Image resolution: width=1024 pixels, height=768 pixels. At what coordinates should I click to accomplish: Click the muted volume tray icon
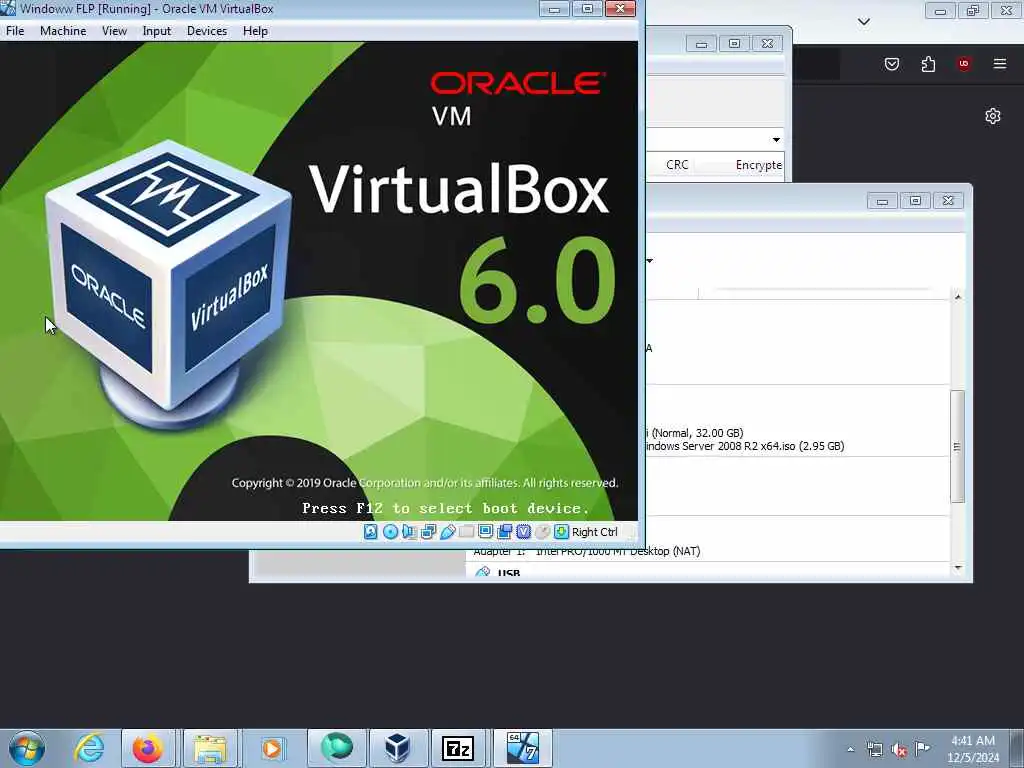tap(899, 749)
